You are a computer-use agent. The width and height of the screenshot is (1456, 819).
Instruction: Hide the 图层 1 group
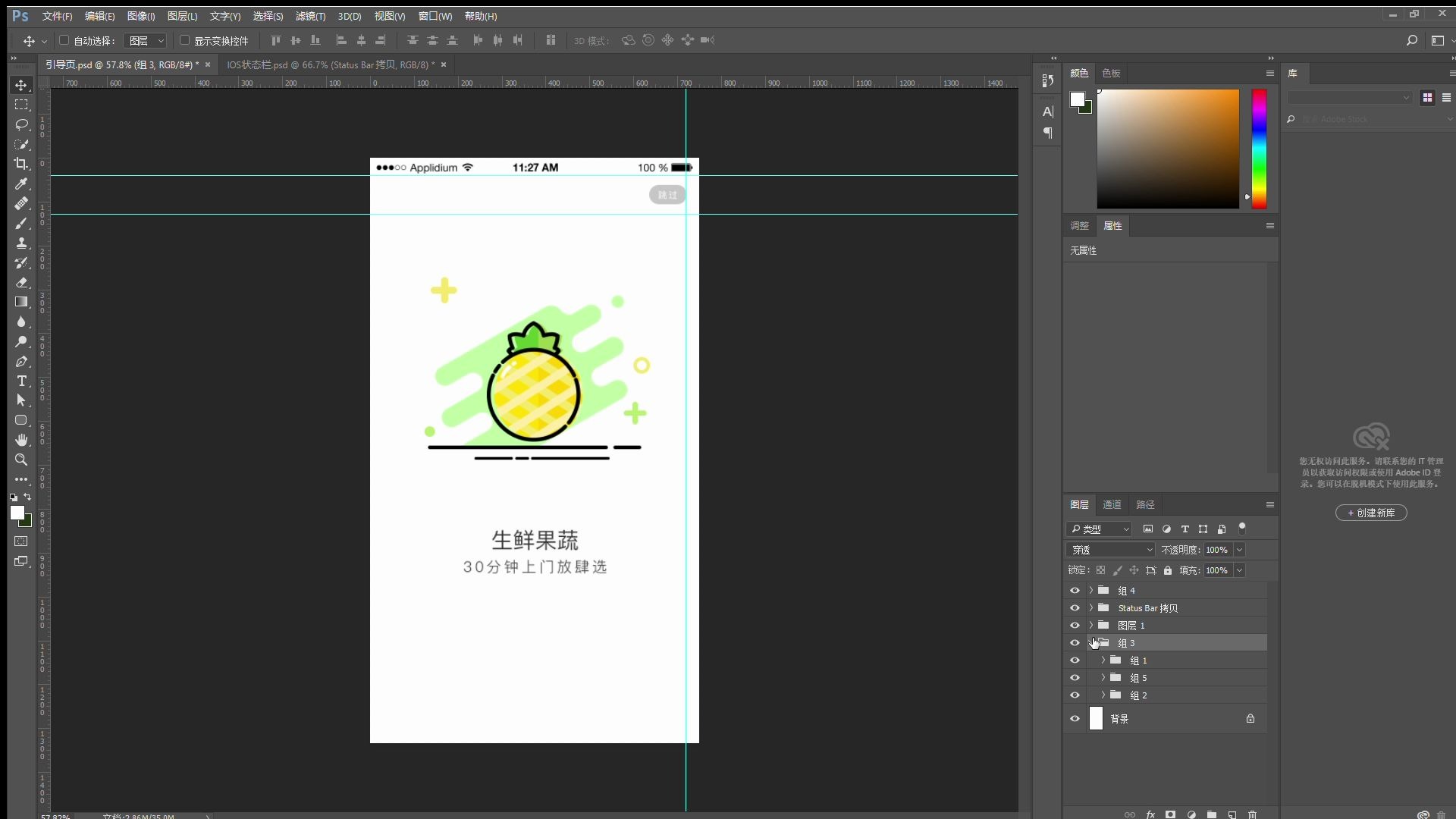[1075, 625]
